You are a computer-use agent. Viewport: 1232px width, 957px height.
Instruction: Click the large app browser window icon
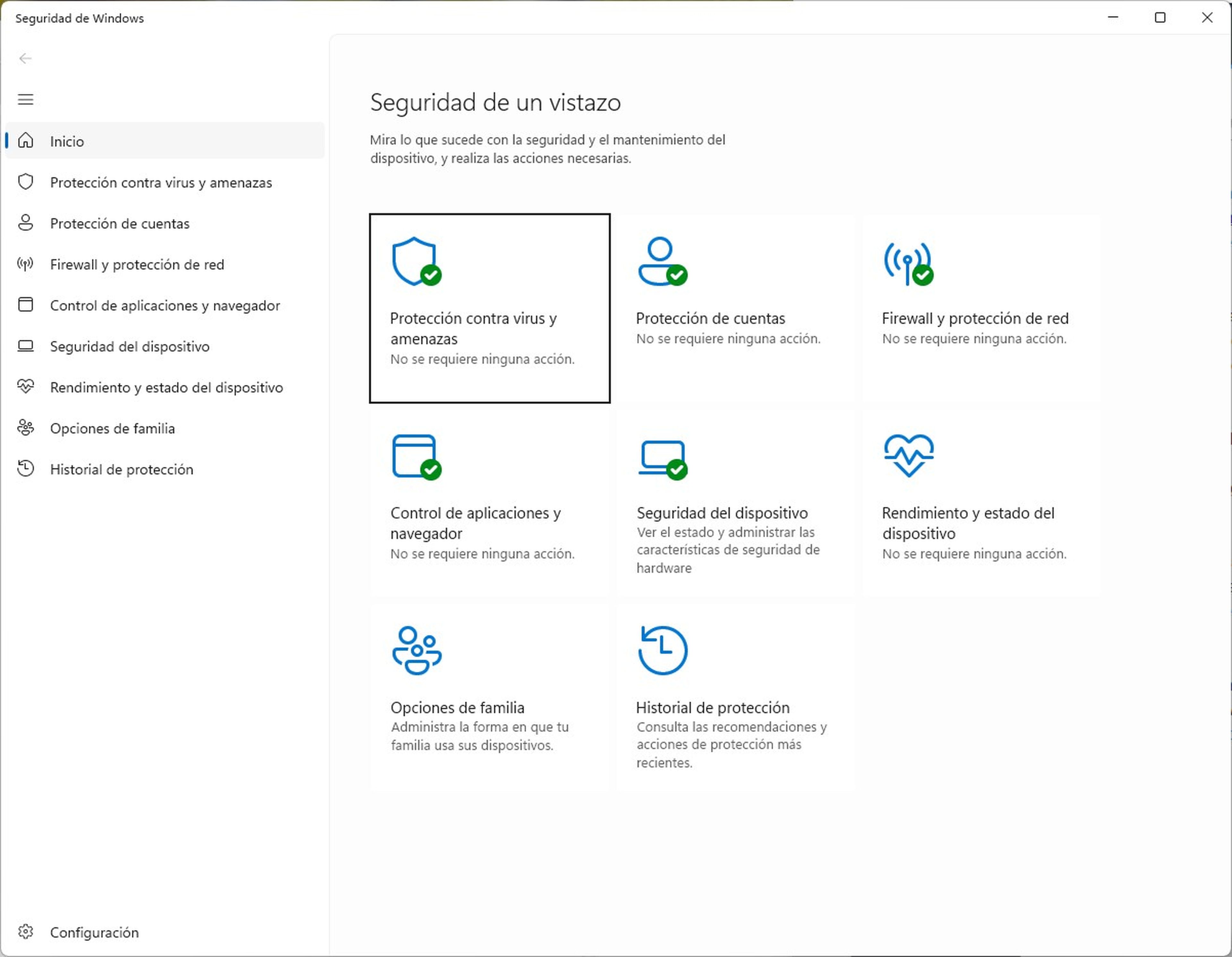pos(417,457)
